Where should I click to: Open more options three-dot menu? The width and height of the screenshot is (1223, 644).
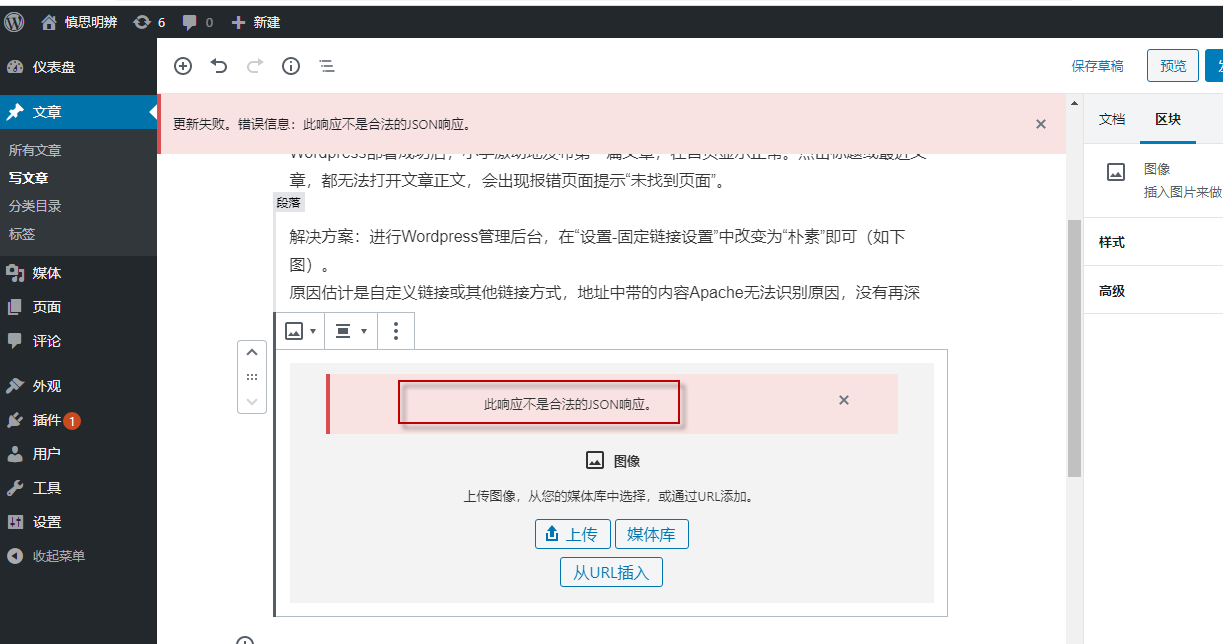coord(396,331)
